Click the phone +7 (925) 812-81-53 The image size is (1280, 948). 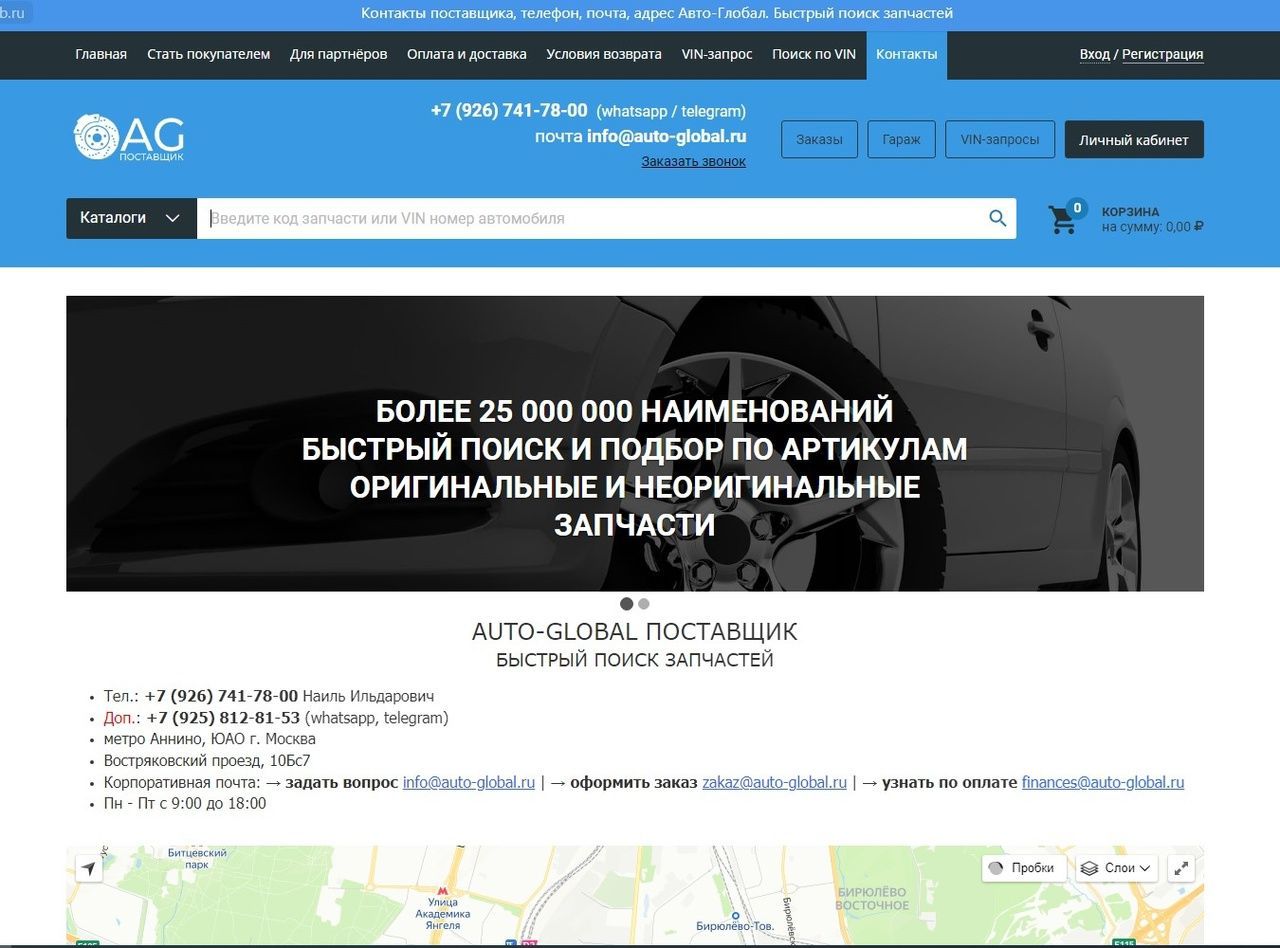coord(223,718)
